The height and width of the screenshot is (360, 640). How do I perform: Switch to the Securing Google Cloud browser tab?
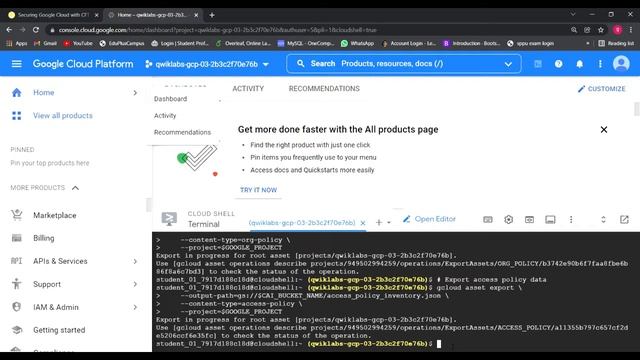[53, 15]
